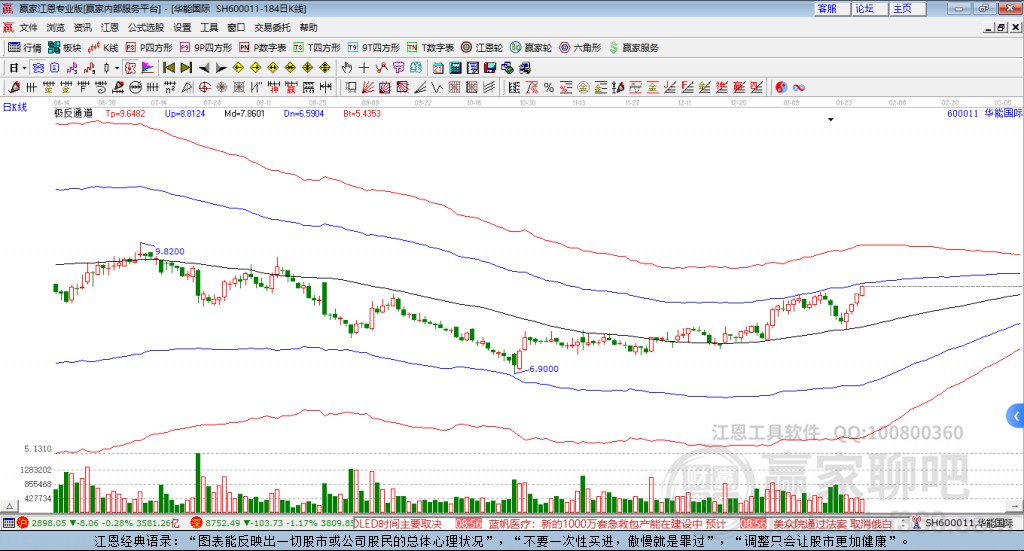Click the Tp=9.6482 value

coord(125,114)
